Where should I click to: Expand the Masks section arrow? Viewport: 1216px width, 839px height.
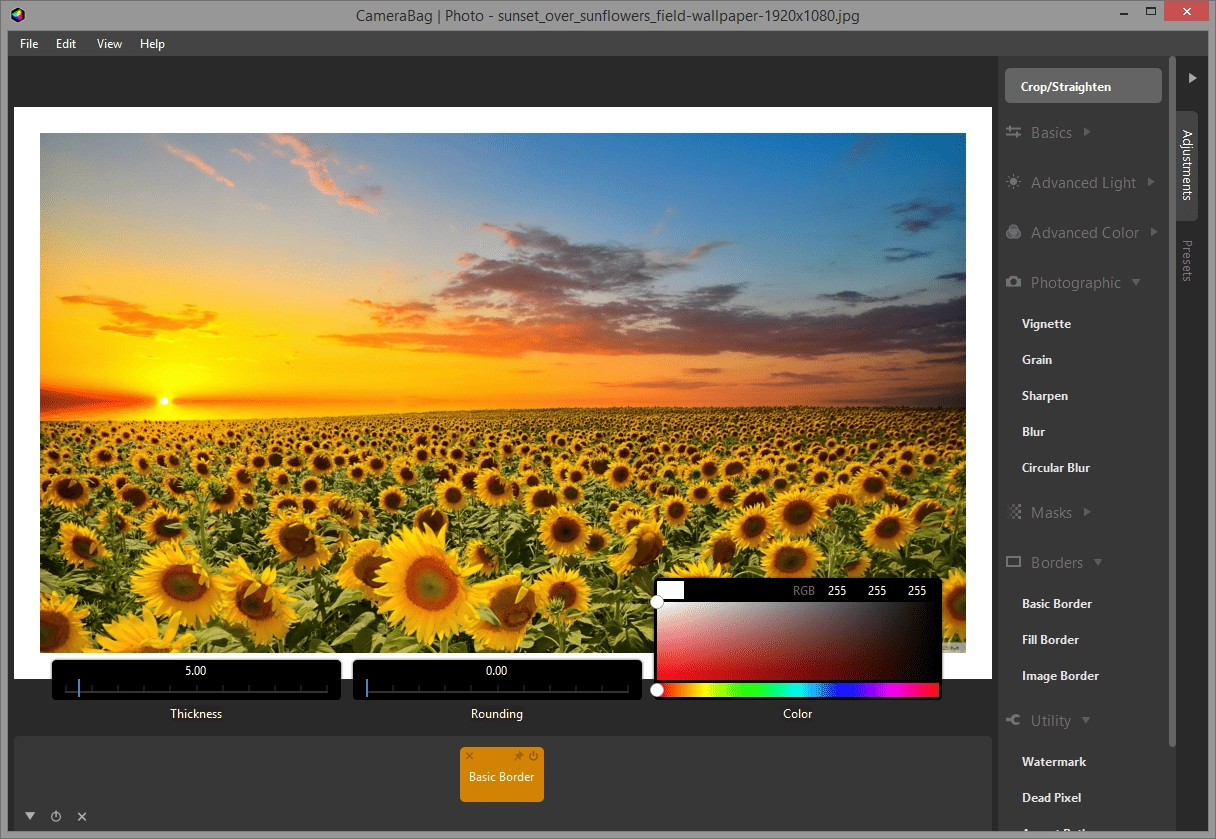pos(1087,512)
